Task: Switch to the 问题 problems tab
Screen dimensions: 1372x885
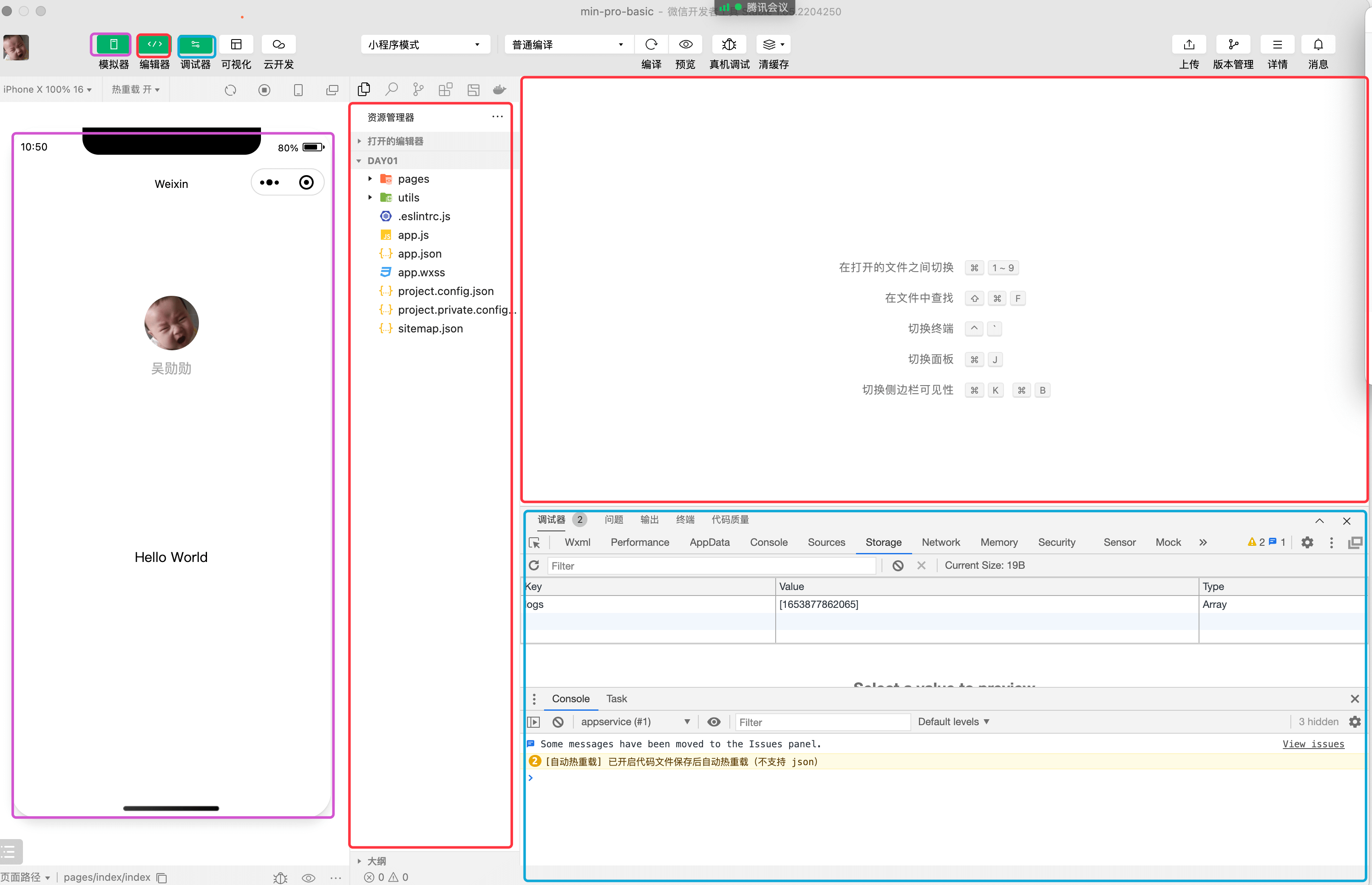Action: pos(614,519)
